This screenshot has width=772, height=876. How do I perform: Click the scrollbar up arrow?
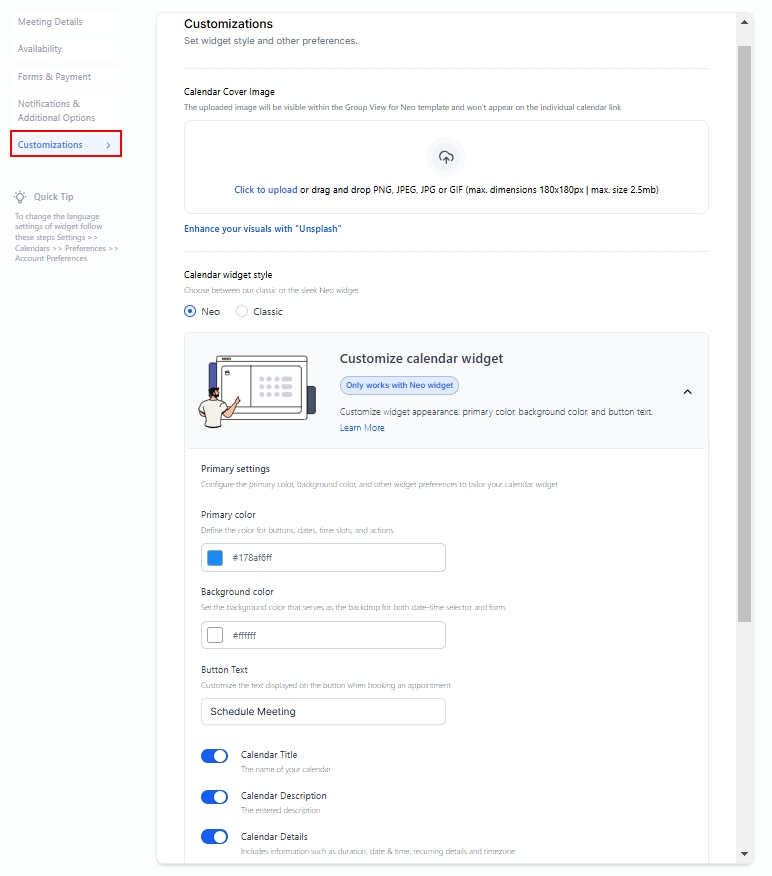745,21
